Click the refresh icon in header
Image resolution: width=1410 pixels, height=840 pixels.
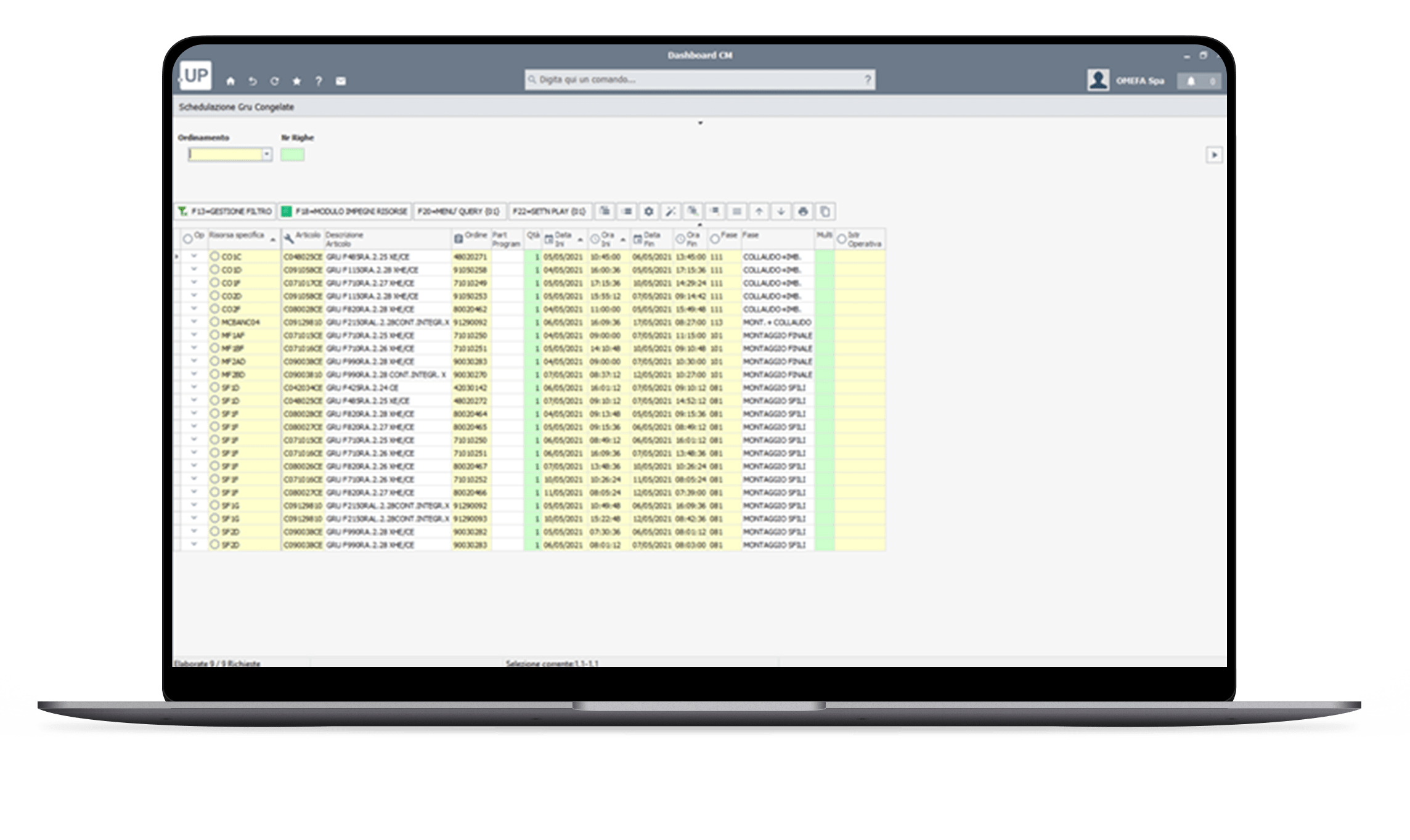click(274, 81)
